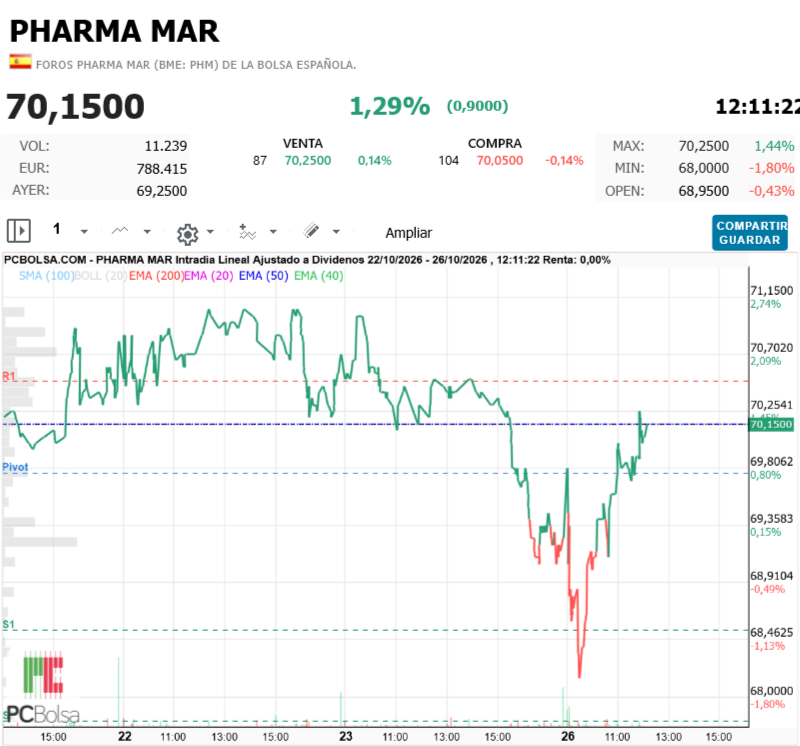The width and height of the screenshot is (800, 746).
Task: Toggle the EMA (20) indicator
Action: pos(209,276)
